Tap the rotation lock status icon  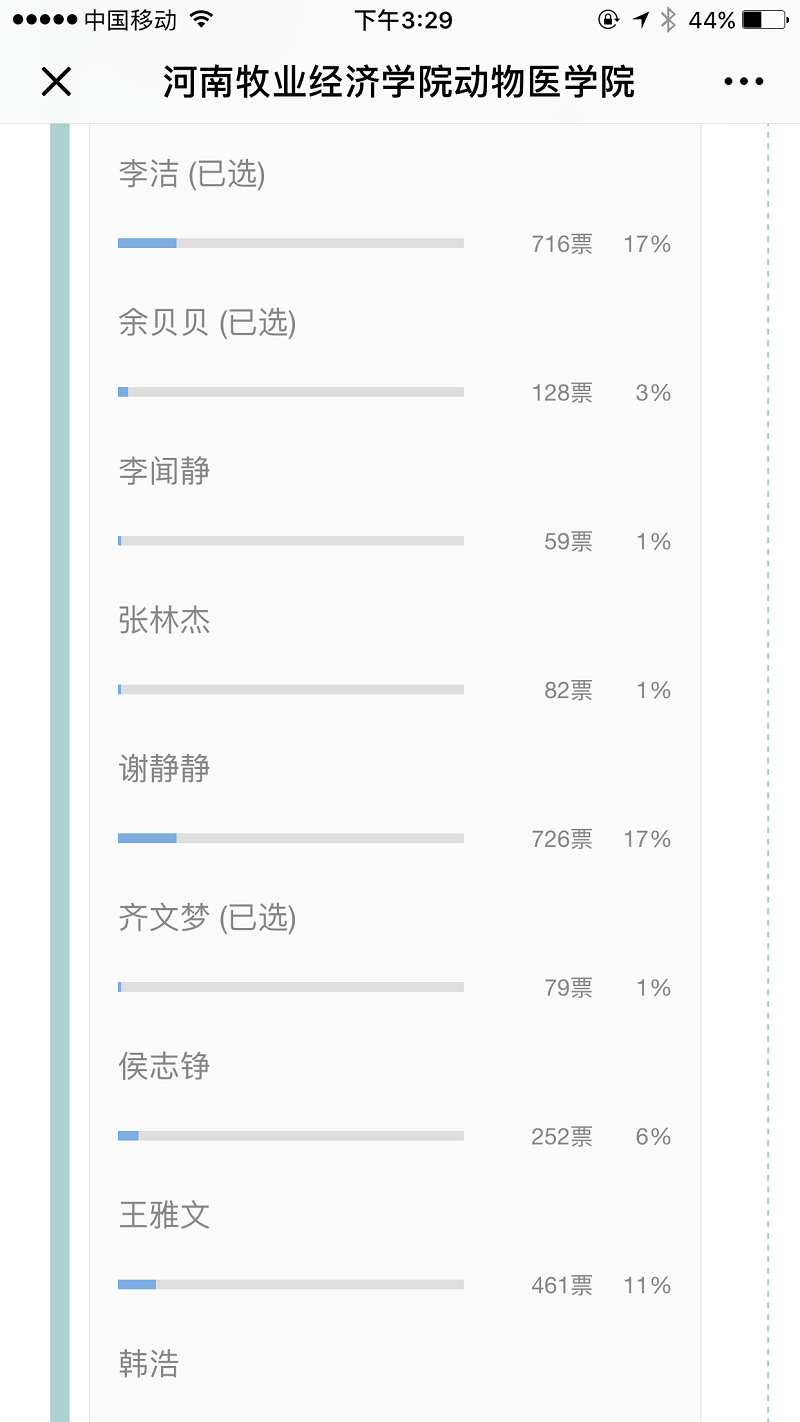[x=608, y=20]
